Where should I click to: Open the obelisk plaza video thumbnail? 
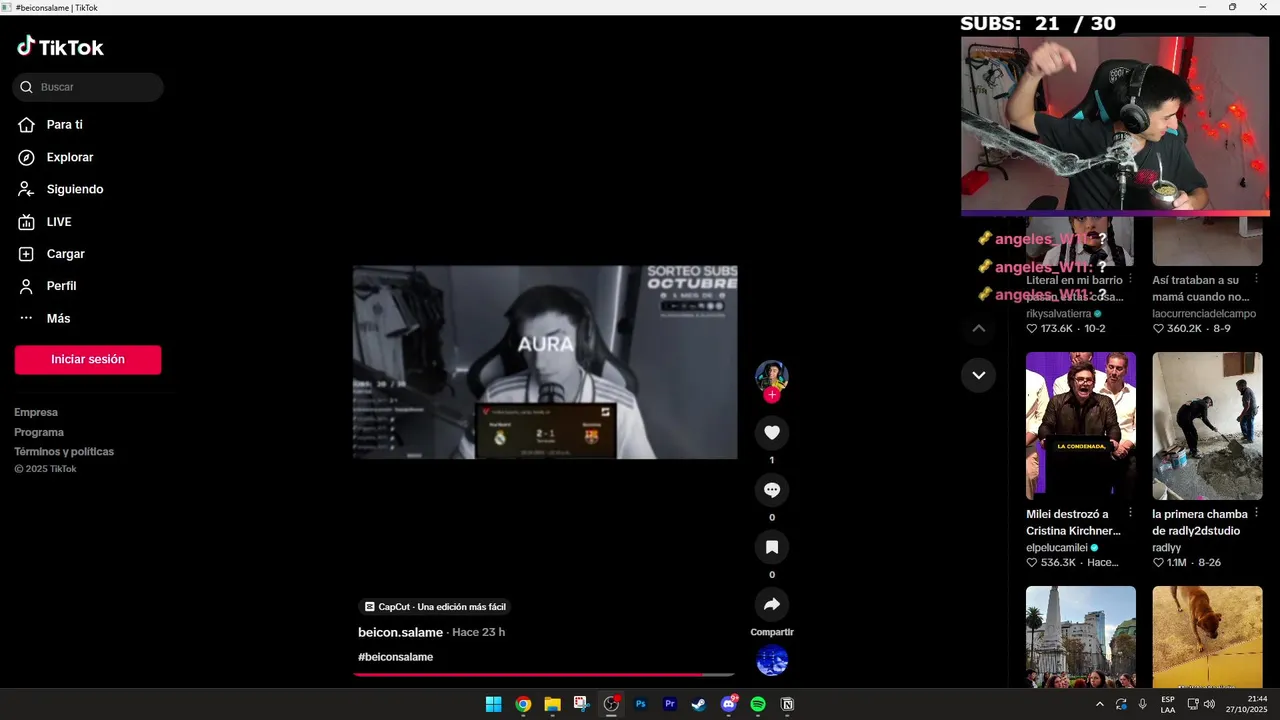point(1081,637)
